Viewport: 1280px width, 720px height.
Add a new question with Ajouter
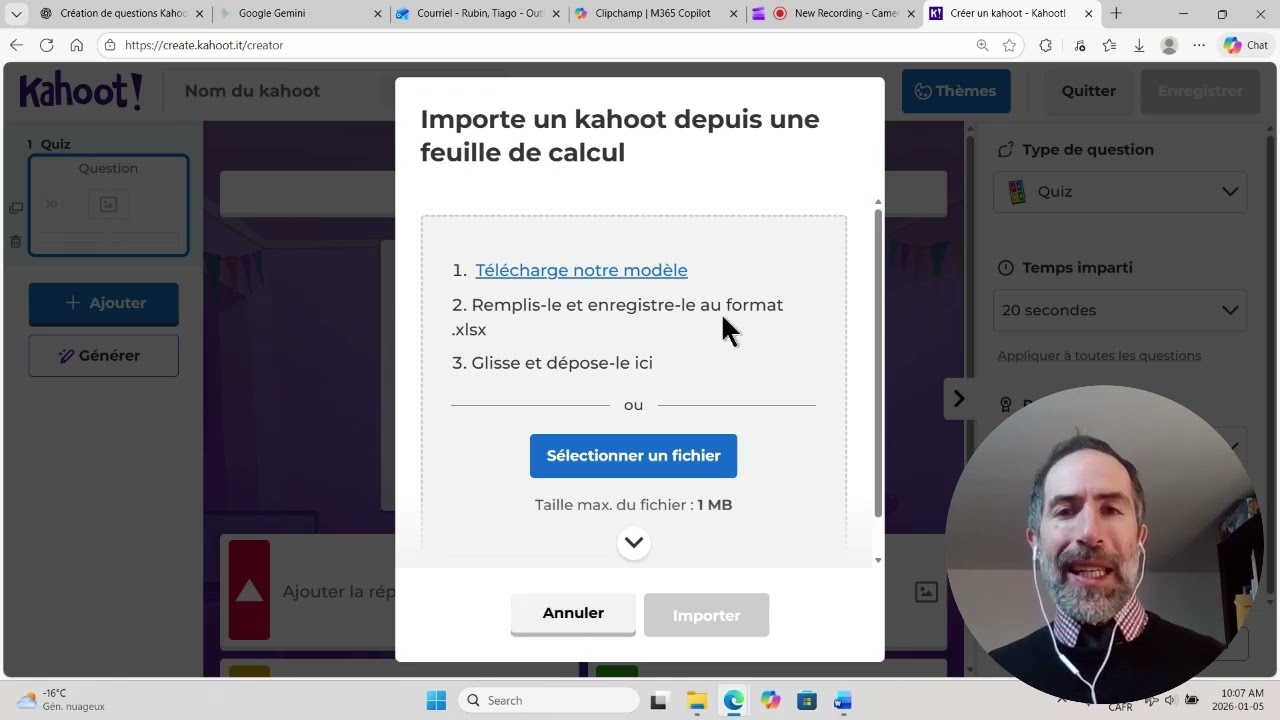click(104, 303)
